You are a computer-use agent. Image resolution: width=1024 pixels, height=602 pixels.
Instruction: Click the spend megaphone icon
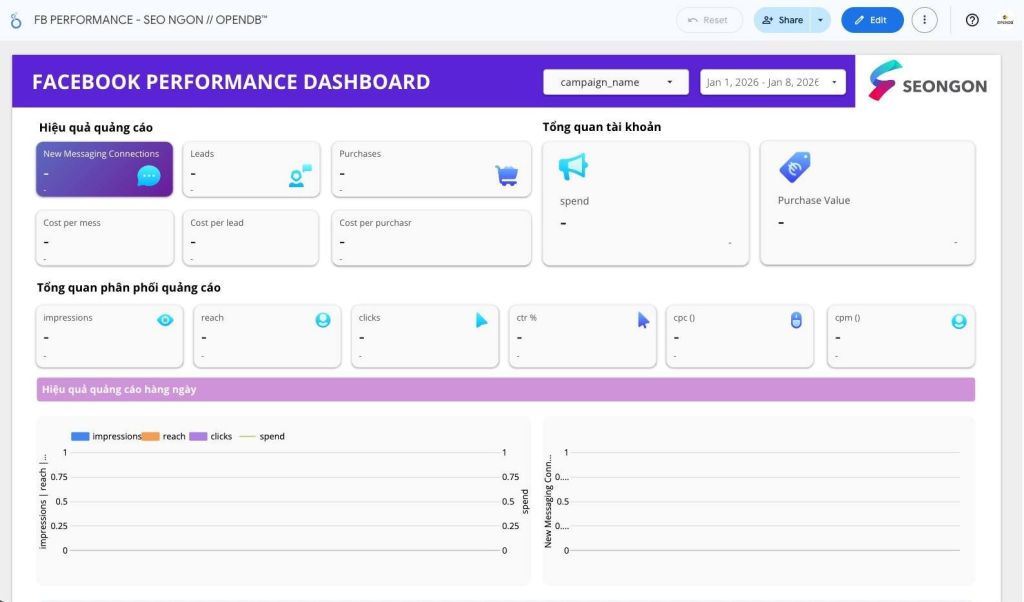pyautogui.click(x=573, y=167)
